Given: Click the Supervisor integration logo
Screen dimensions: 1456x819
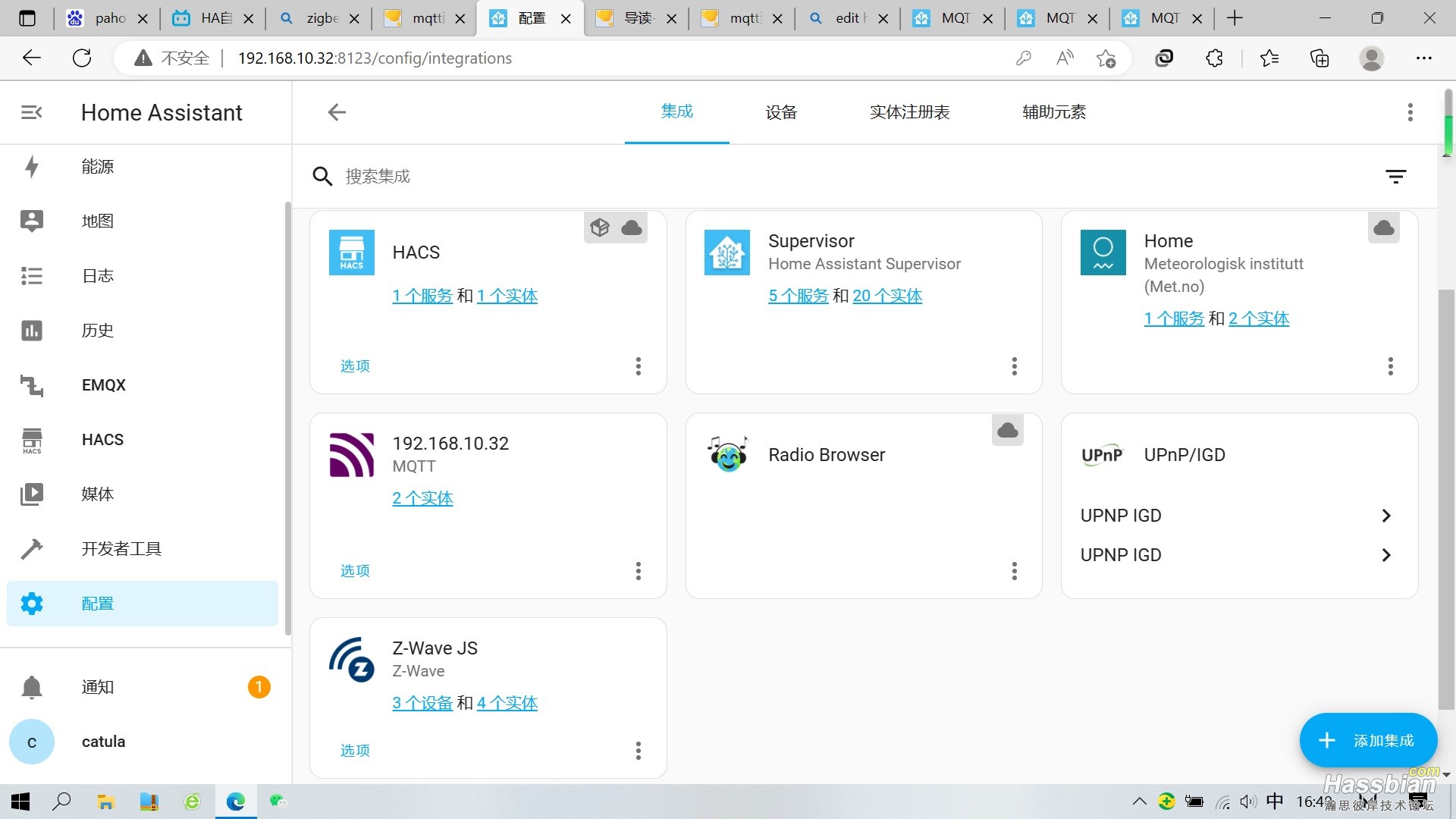Looking at the screenshot, I should [x=727, y=253].
